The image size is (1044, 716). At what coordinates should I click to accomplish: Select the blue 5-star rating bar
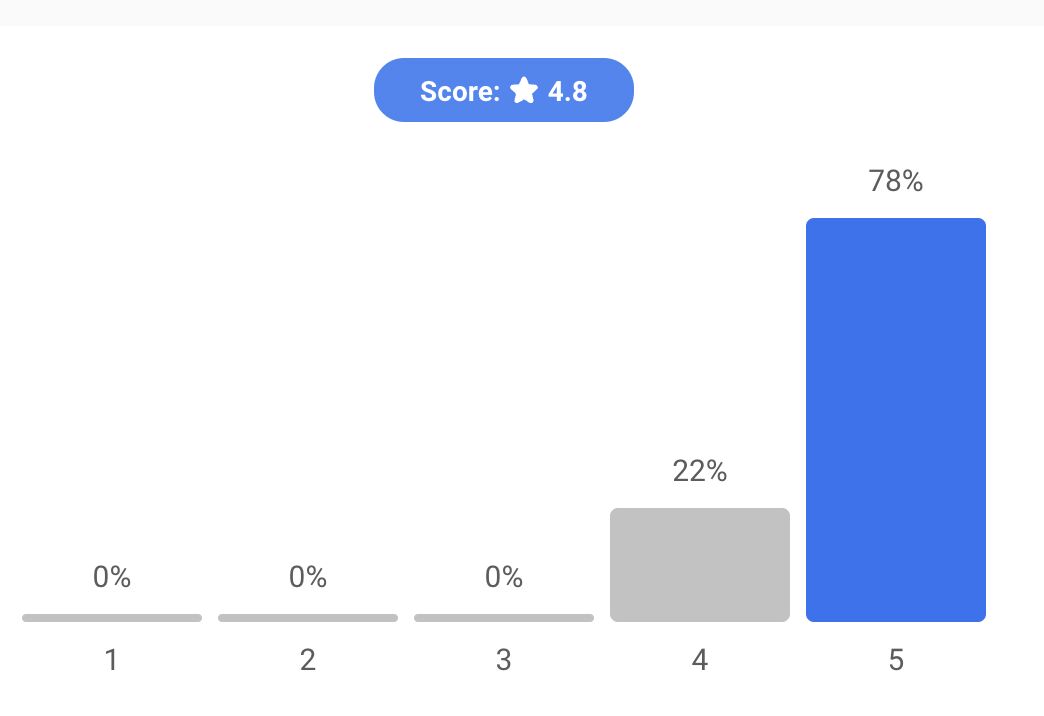click(x=896, y=420)
